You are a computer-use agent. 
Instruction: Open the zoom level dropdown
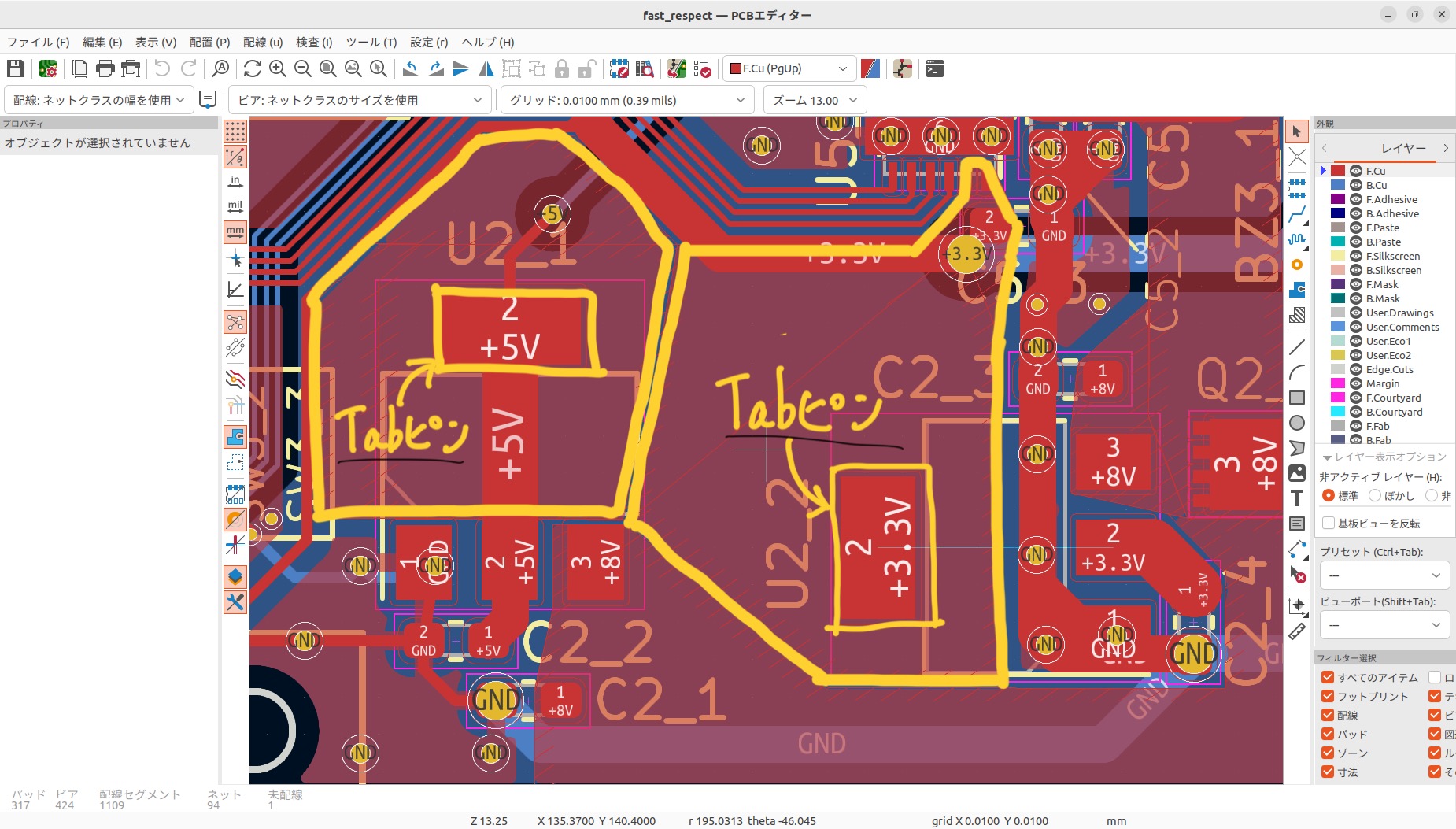(x=815, y=100)
